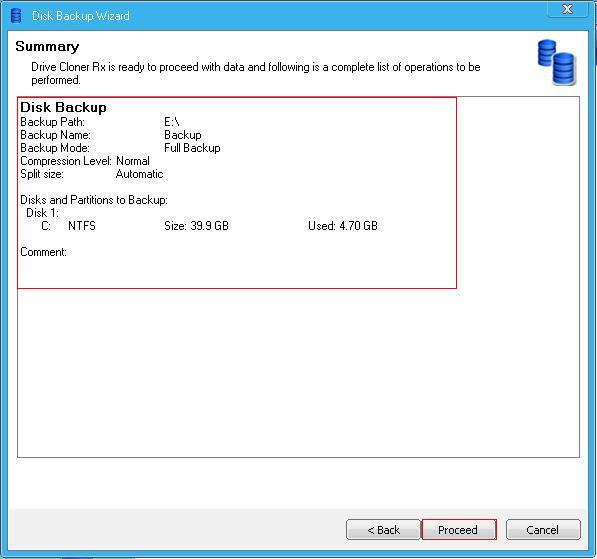Click the 'Backup Path:' label

click(53, 122)
